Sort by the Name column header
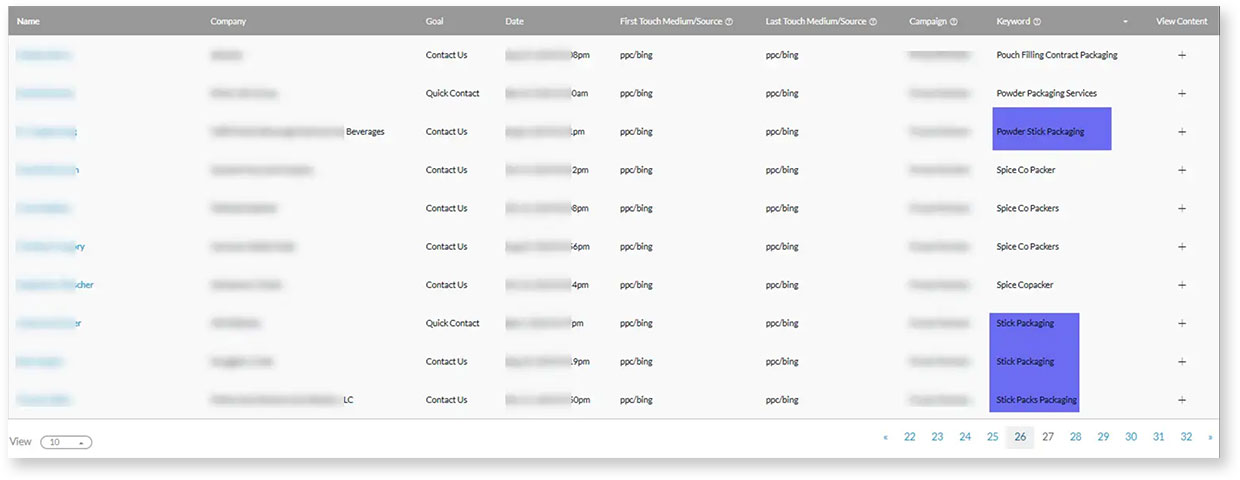 tap(28, 22)
